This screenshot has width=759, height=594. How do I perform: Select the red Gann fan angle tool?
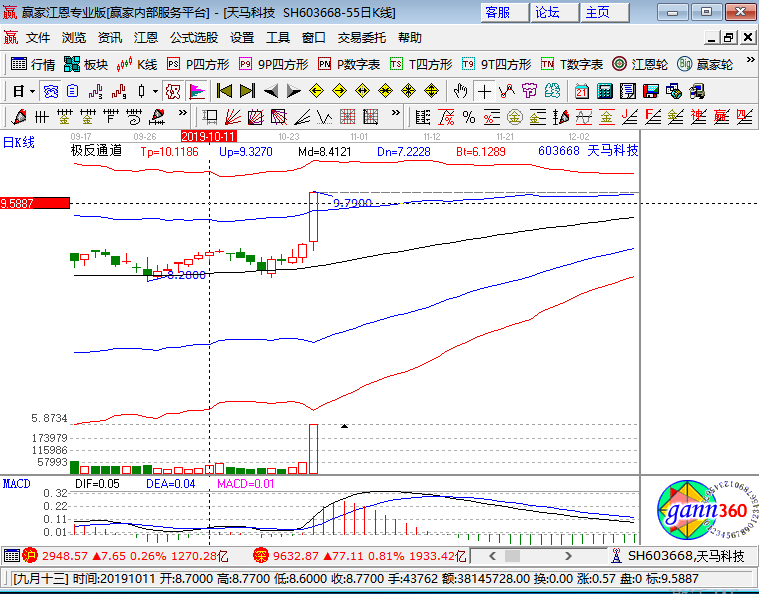pyautogui.click(x=233, y=117)
